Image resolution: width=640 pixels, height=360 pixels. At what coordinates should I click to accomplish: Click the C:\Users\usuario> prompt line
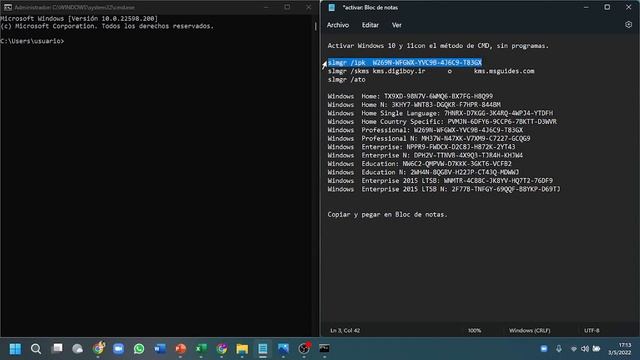pyautogui.click(x=32, y=41)
